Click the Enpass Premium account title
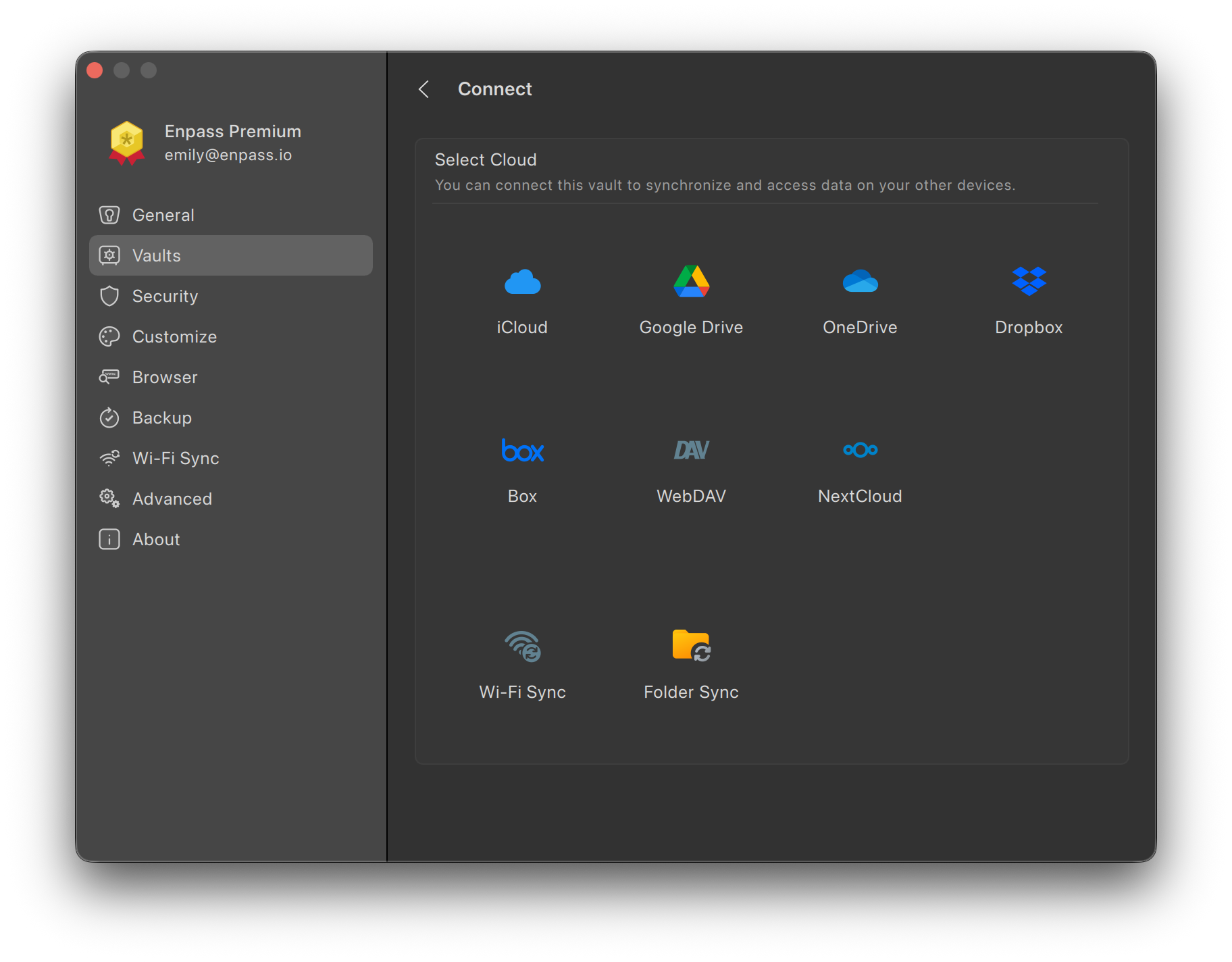Viewport: 1232px width, 962px height. 233,131
